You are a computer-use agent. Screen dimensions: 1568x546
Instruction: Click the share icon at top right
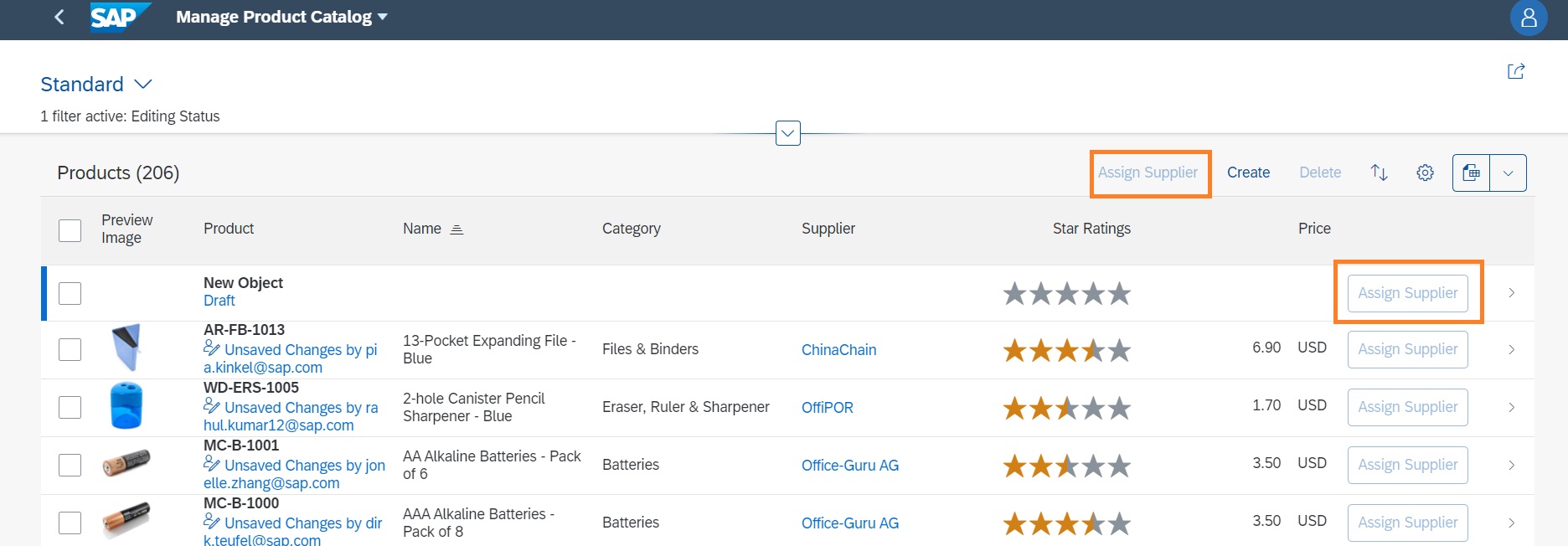click(1515, 72)
